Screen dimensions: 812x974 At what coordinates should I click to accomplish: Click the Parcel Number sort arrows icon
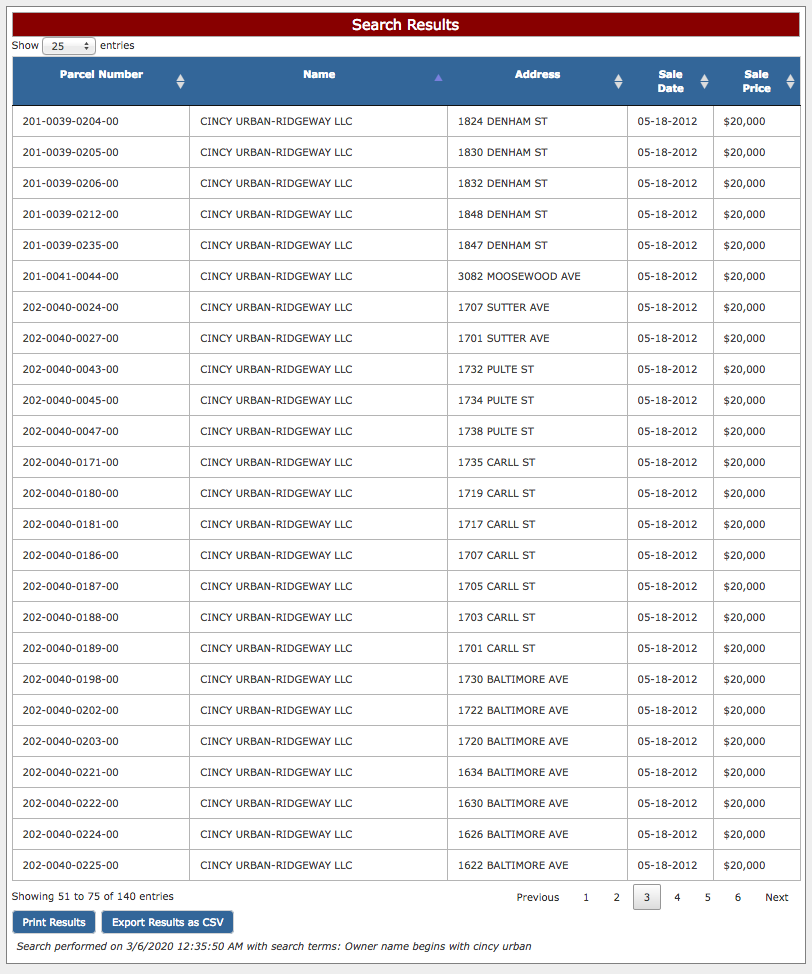[x=180, y=81]
